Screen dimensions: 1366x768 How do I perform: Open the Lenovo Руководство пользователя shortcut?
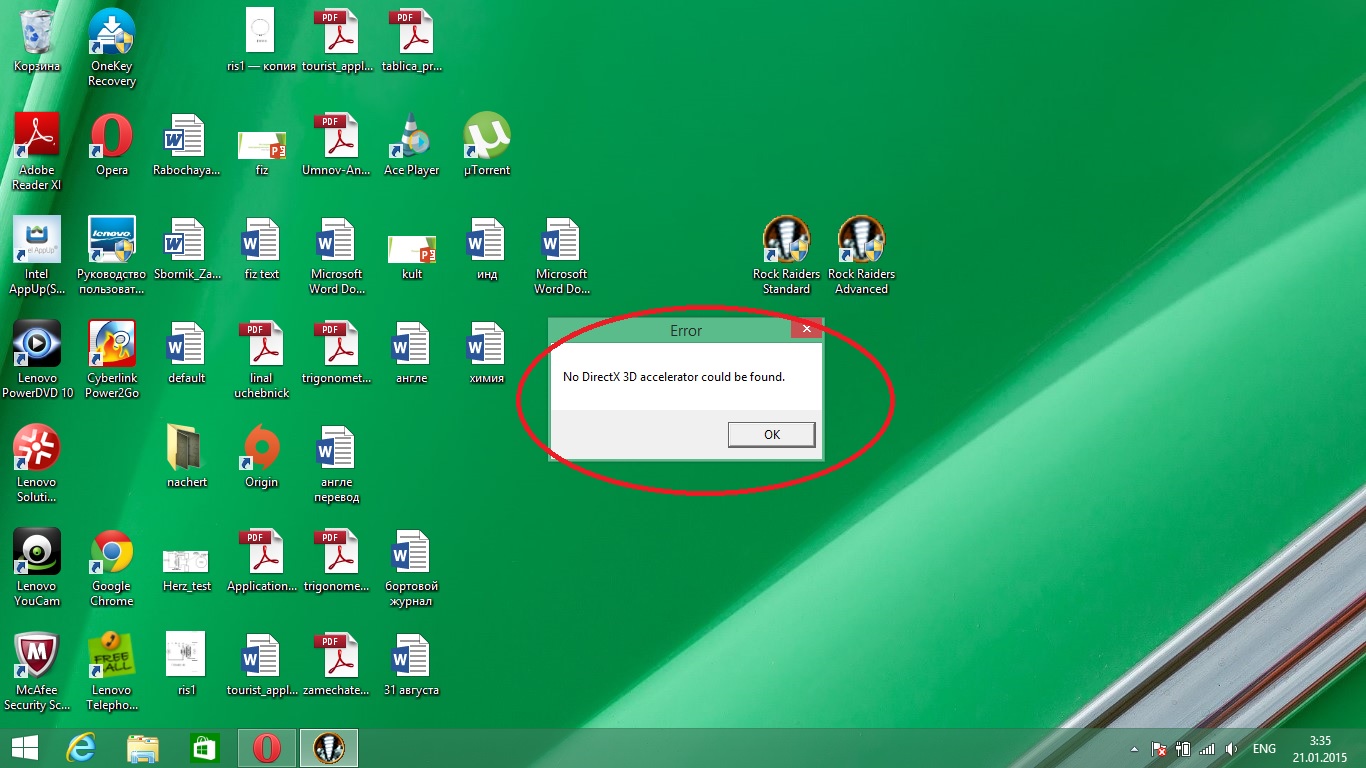112,256
